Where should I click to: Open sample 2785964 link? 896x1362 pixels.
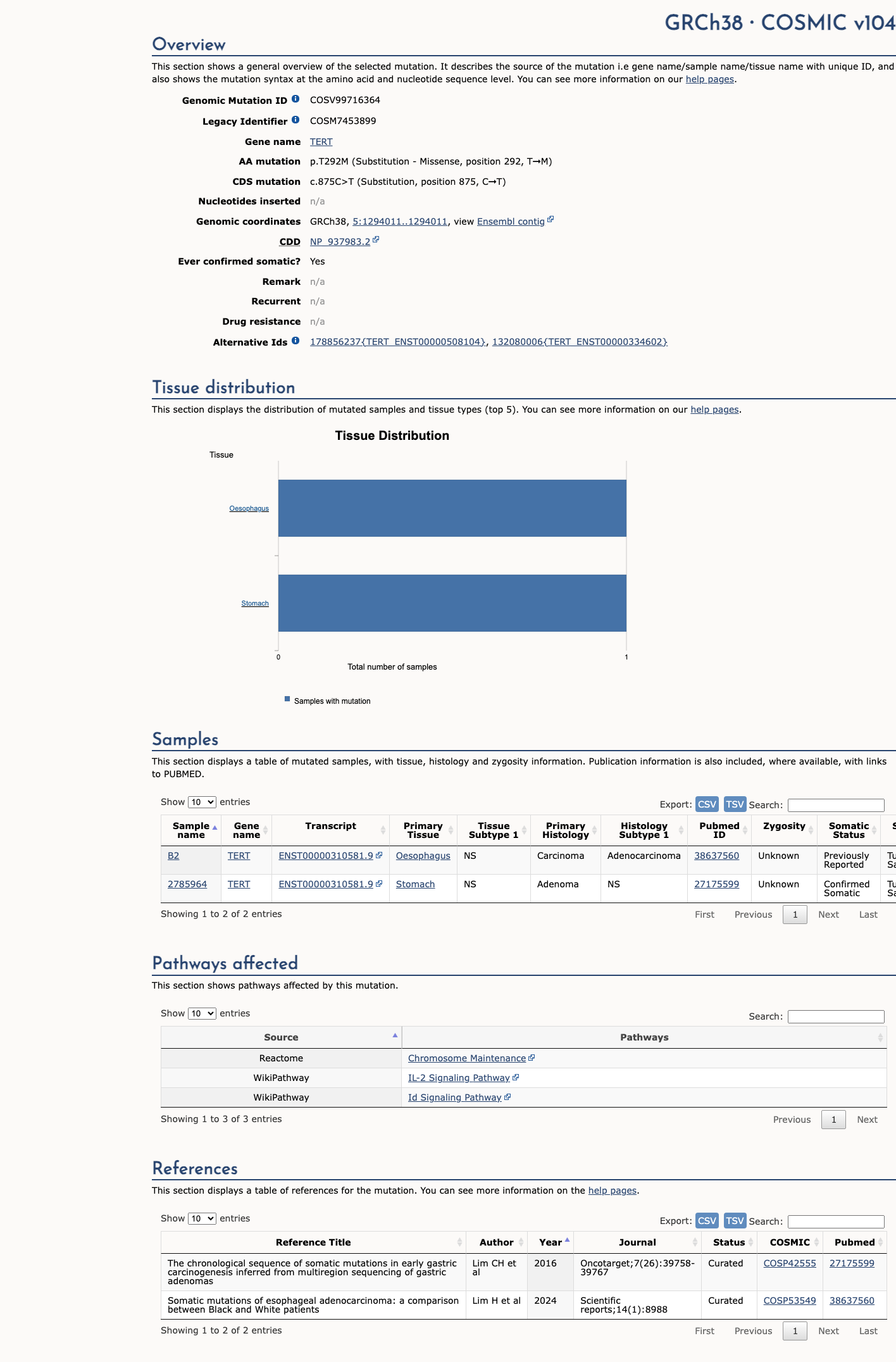(x=187, y=884)
